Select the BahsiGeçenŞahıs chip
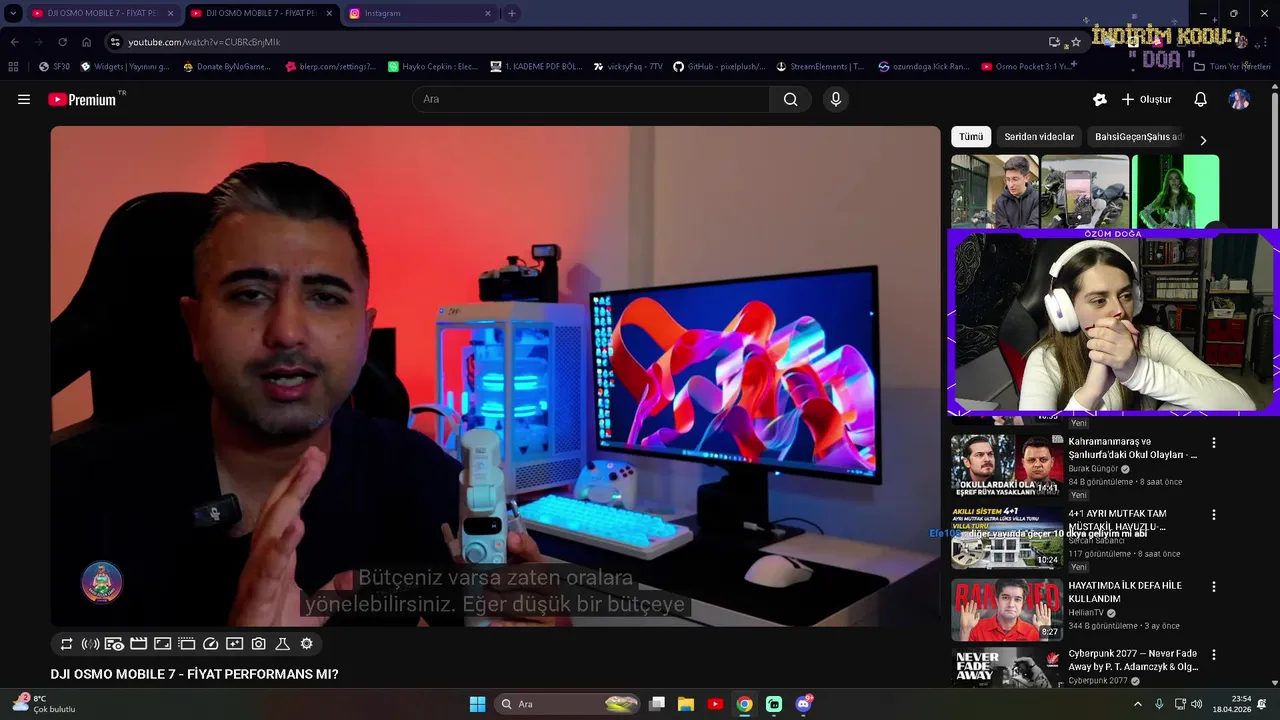This screenshot has height=720, width=1280. (x=1138, y=137)
